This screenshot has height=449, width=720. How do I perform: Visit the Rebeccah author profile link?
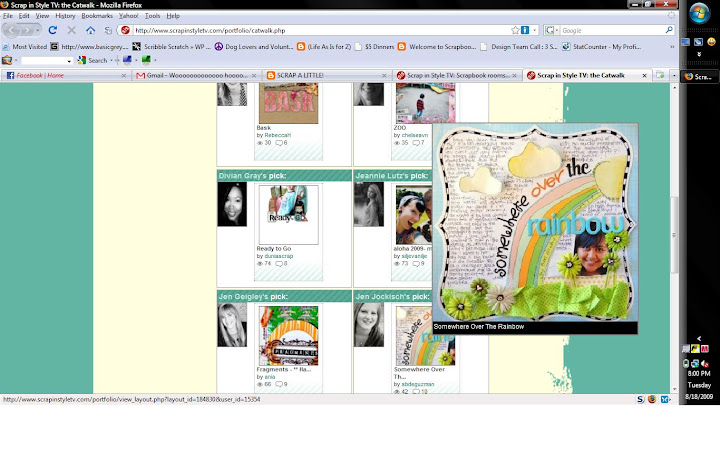click(277, 135)
